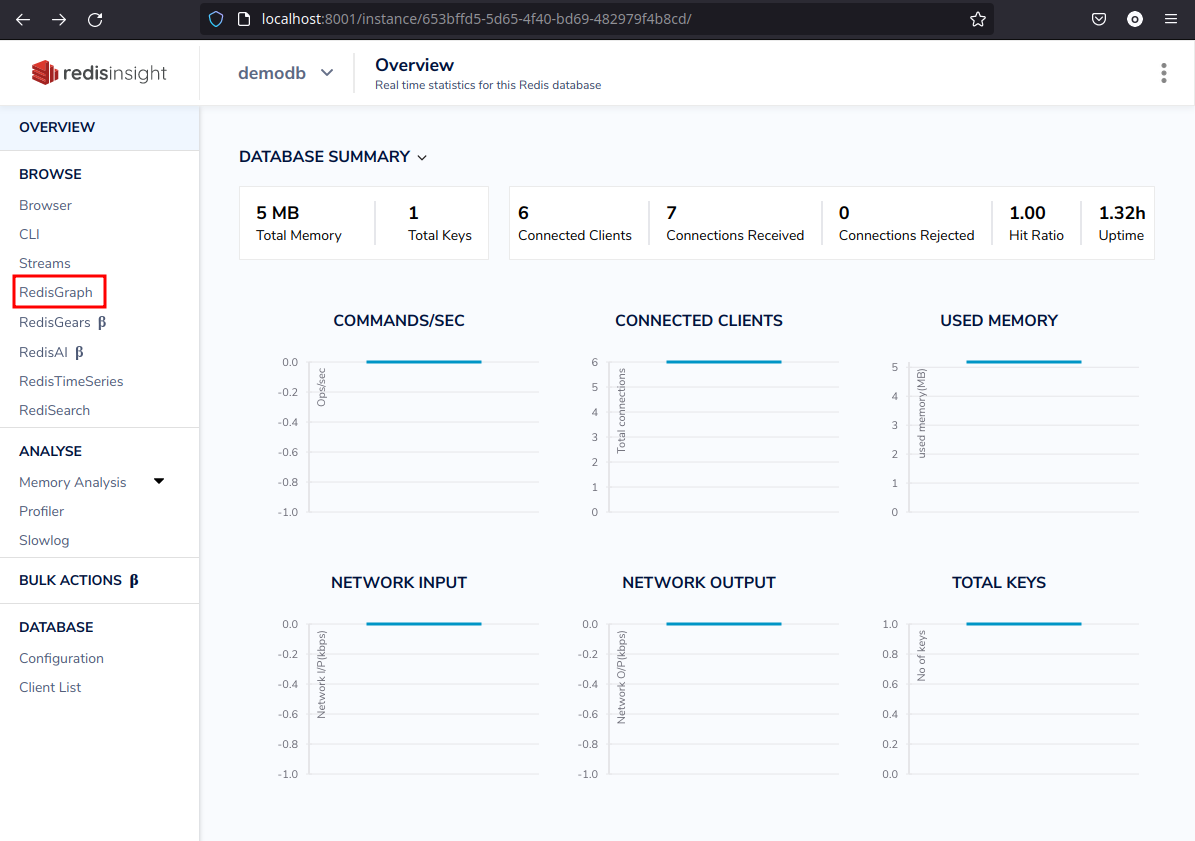This screenshot has width=1195, height=841.
Task: Click the Network Input chart title
Action: 399,583
